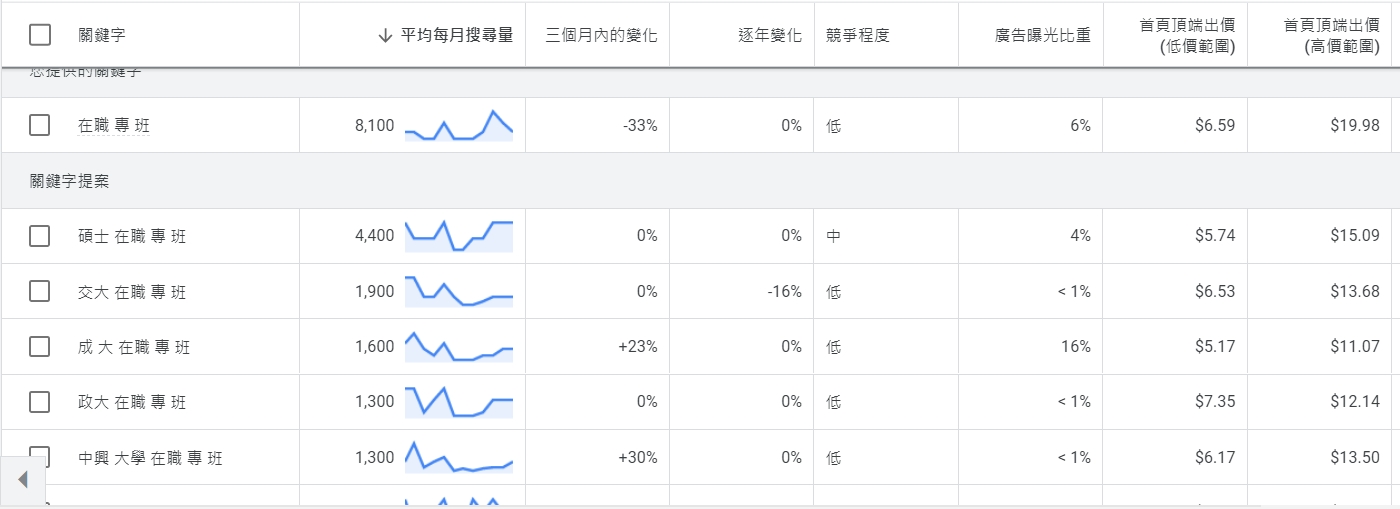
Task: Enable the checkbox for 成大 在職 專班
Action: [40, 347]
